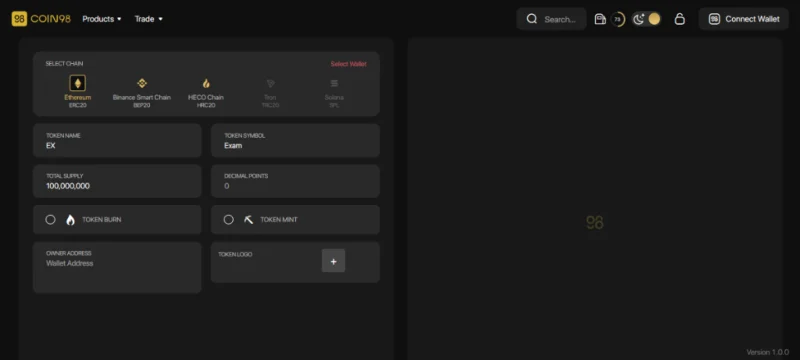Click the Token Mint pickaxe icon
This screenshot has height=360, width=800.
pyautogui.click(x=248, y=220)
